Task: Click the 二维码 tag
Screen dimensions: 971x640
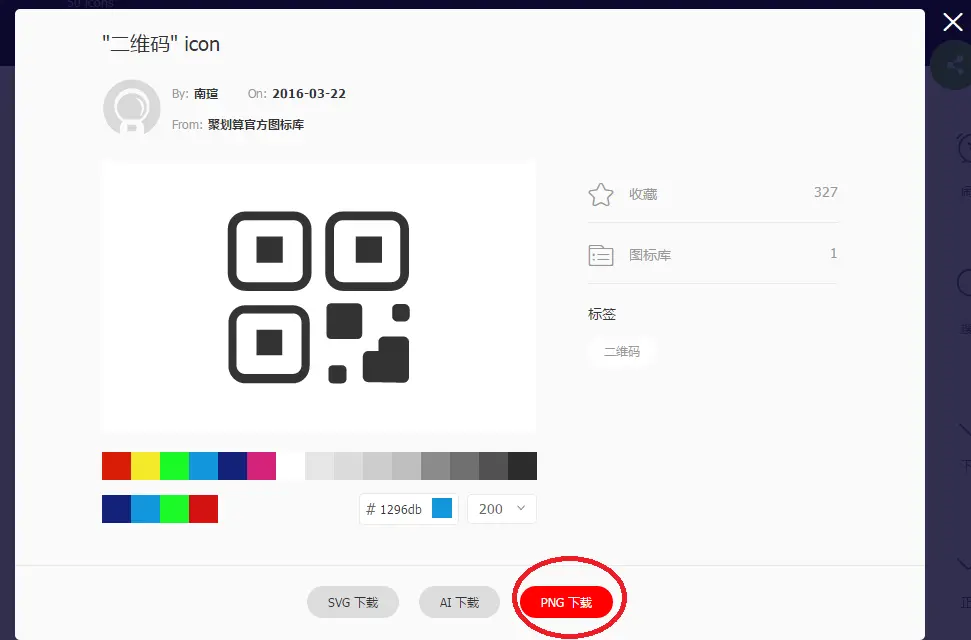Action: click(x=622, y=351)
